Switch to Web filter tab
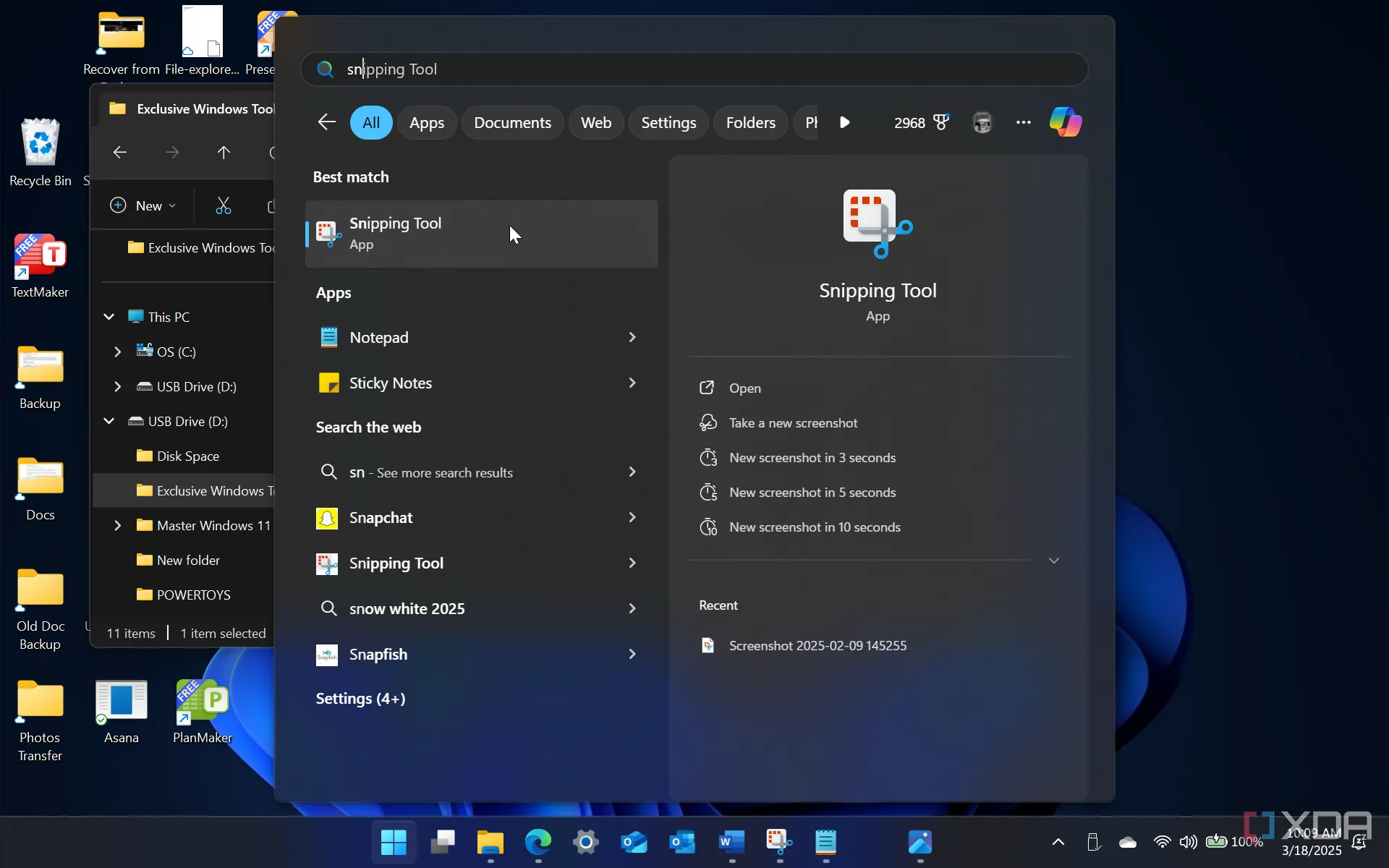The width and height of the screenshot is (1389, 868). pyautogui.click(x=596, y=122)
